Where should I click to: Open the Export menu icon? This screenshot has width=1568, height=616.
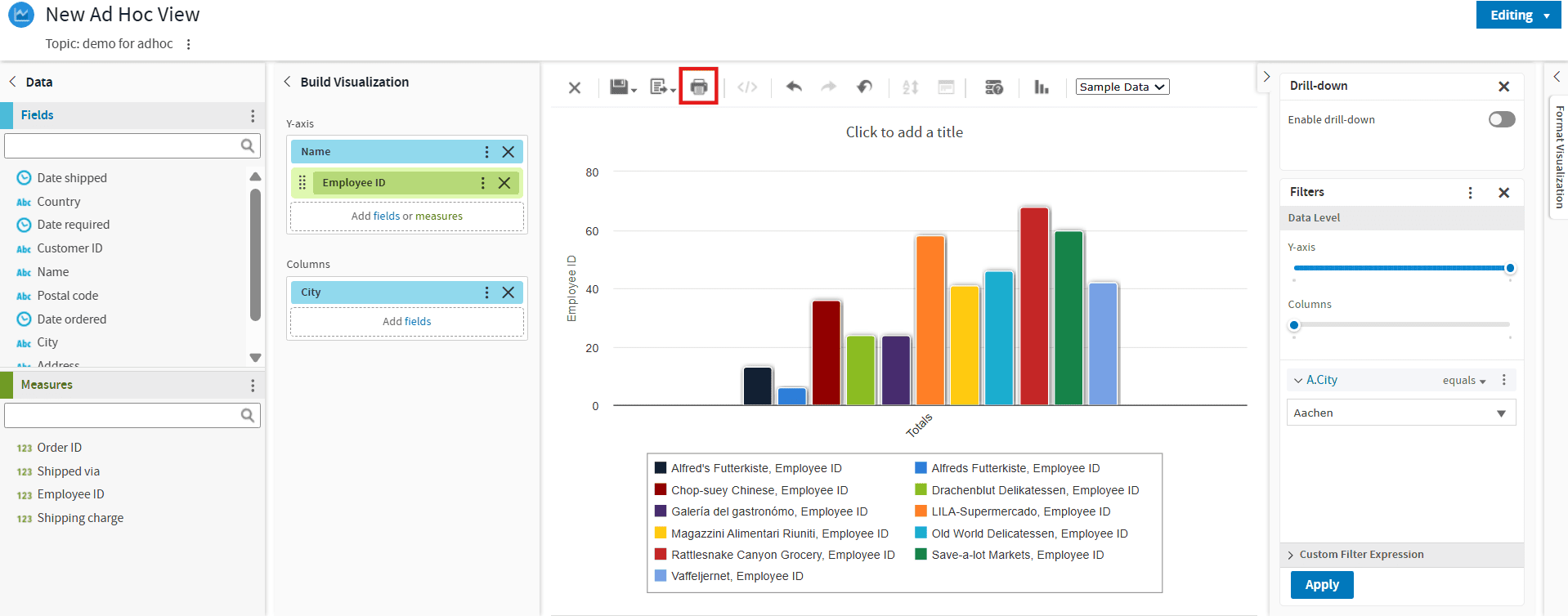tap(661, 87)
